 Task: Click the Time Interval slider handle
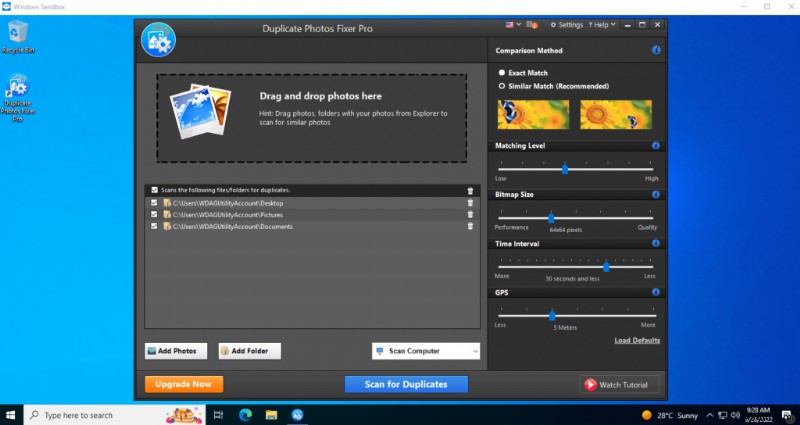coord(606,267)
